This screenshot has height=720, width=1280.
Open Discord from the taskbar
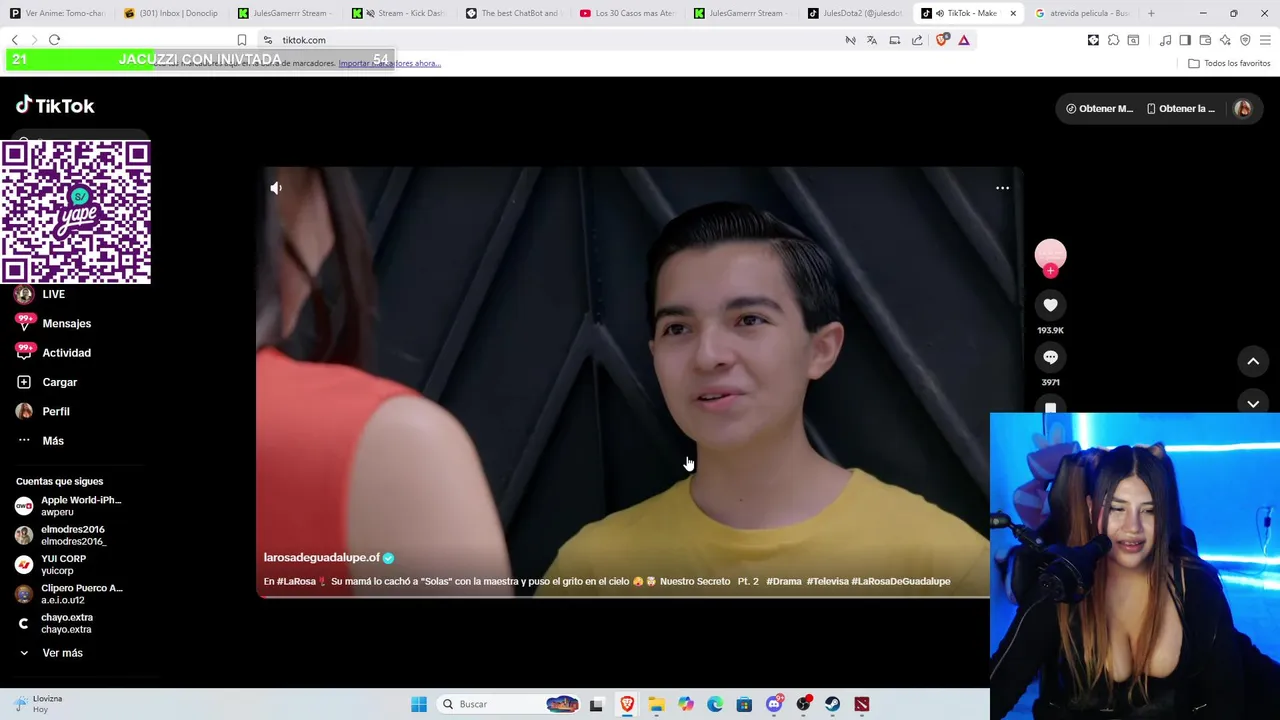pyautogui.click(x=774, y=704)
